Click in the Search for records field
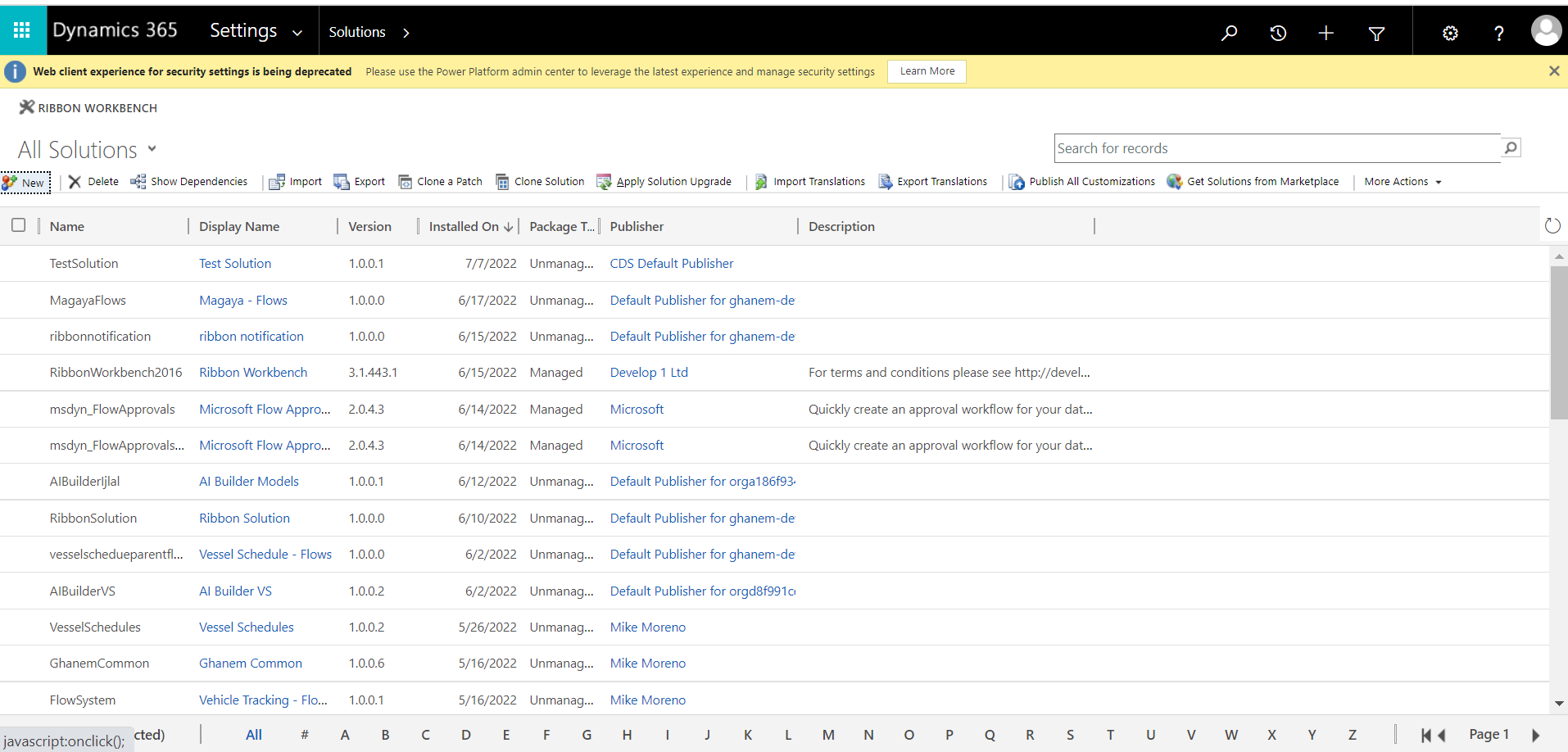This screenshot has height=752, width=1568. click(1276, 148)
